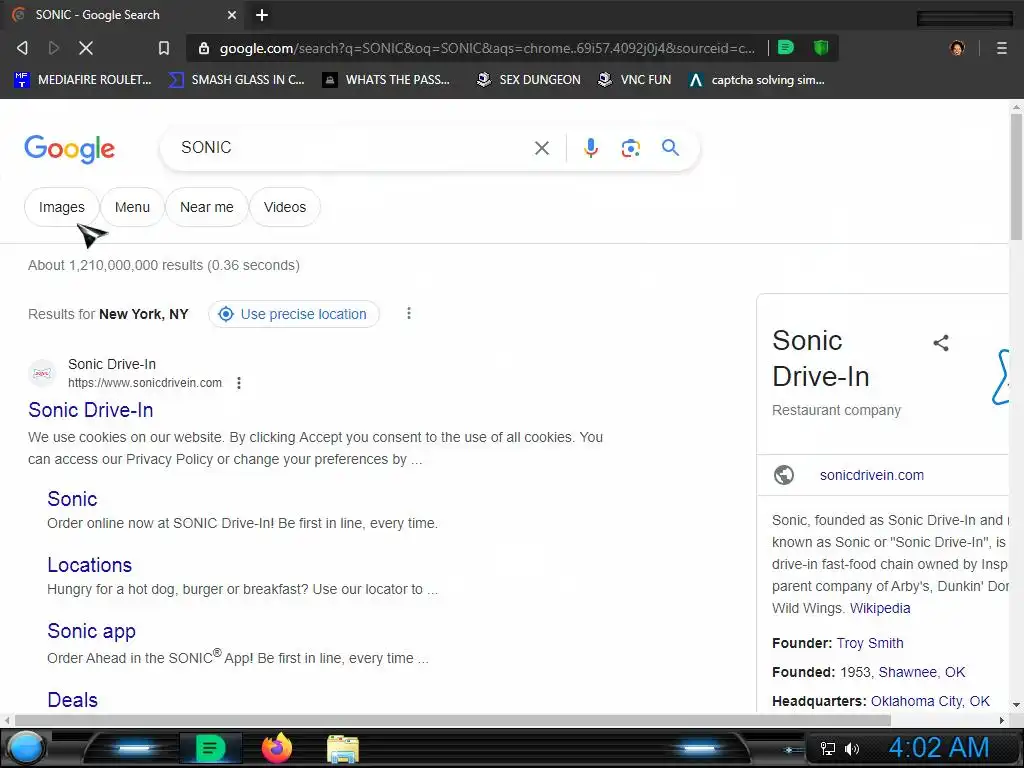The image size is (1024, 768).
Task: Open Start orb on taskbar
Action: coord(25,748)
